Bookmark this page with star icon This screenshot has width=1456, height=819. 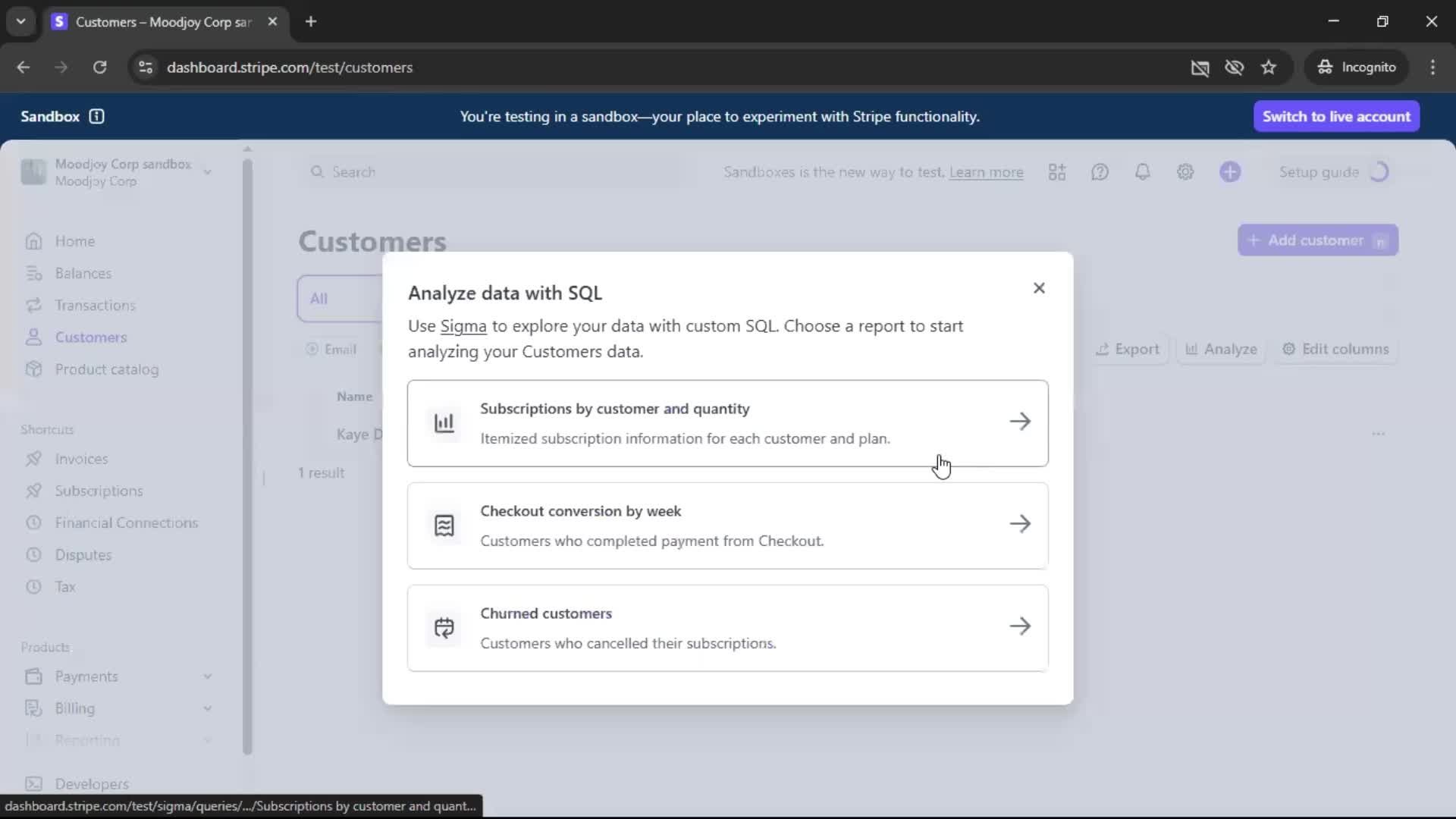(x=1269, y=67)
